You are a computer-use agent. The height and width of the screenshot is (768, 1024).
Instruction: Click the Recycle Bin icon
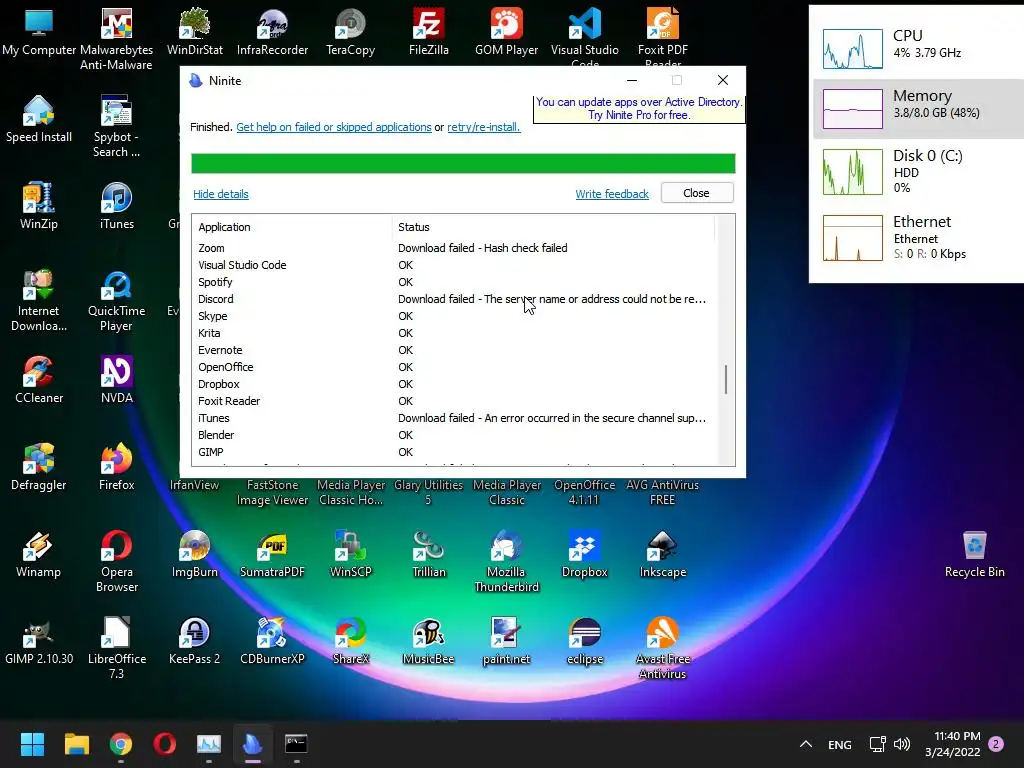click(x=974, y=554)
